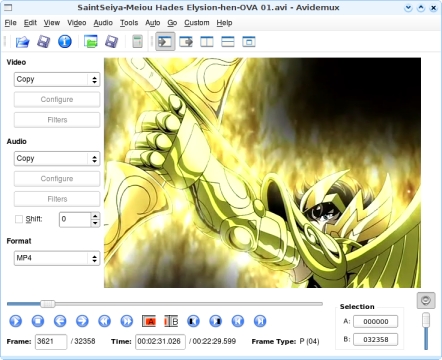Open the File menu
442x360 pixels.
10,23
